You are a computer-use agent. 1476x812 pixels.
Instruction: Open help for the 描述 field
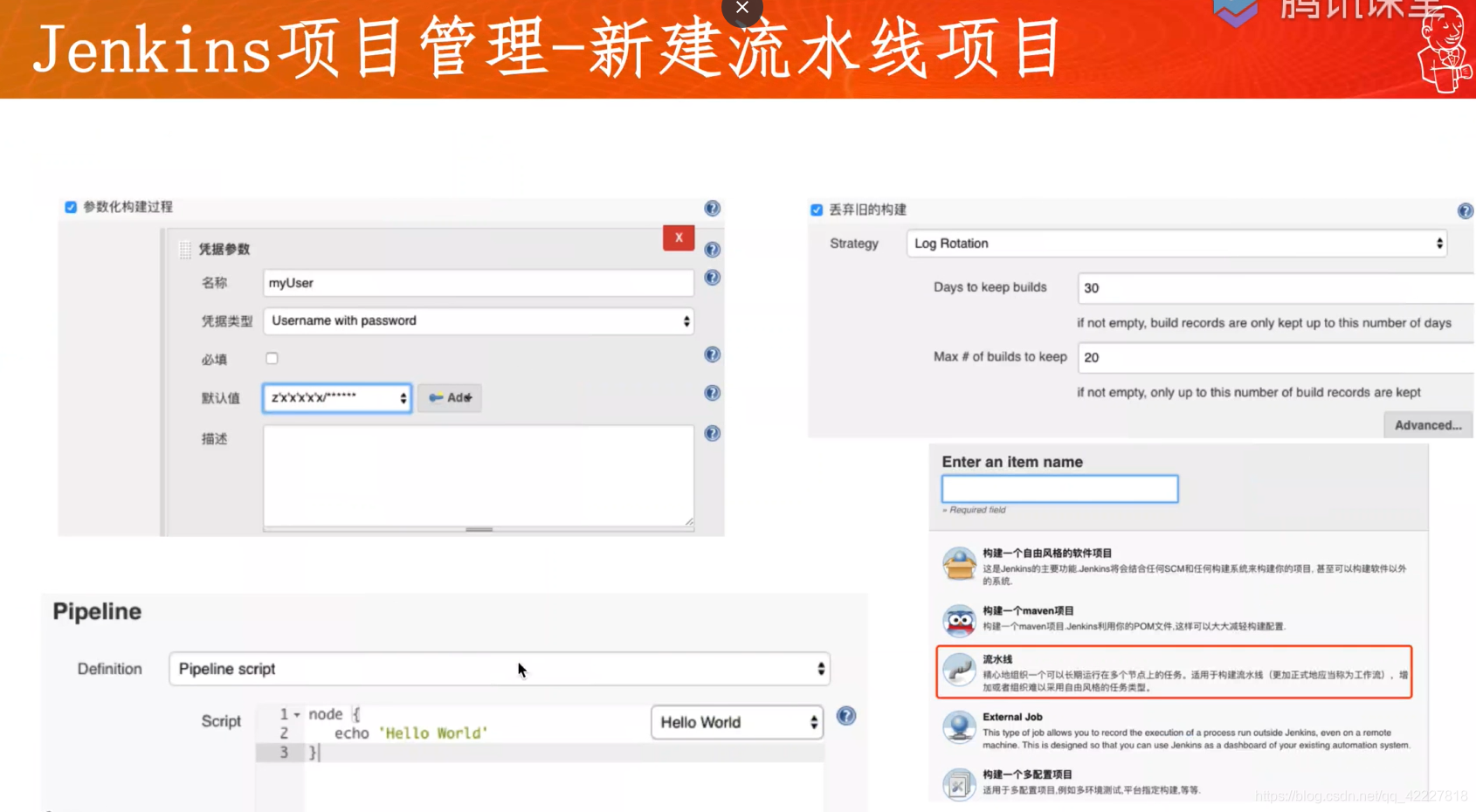[x=712, y=433]
